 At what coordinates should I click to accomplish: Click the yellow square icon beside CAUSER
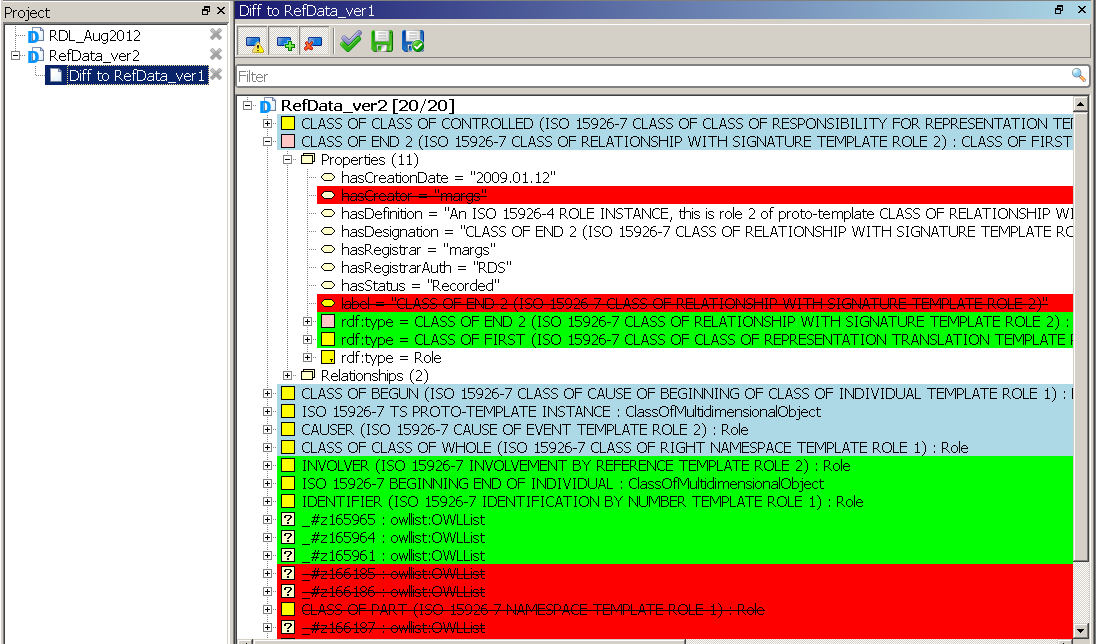(x=288, y=429)
